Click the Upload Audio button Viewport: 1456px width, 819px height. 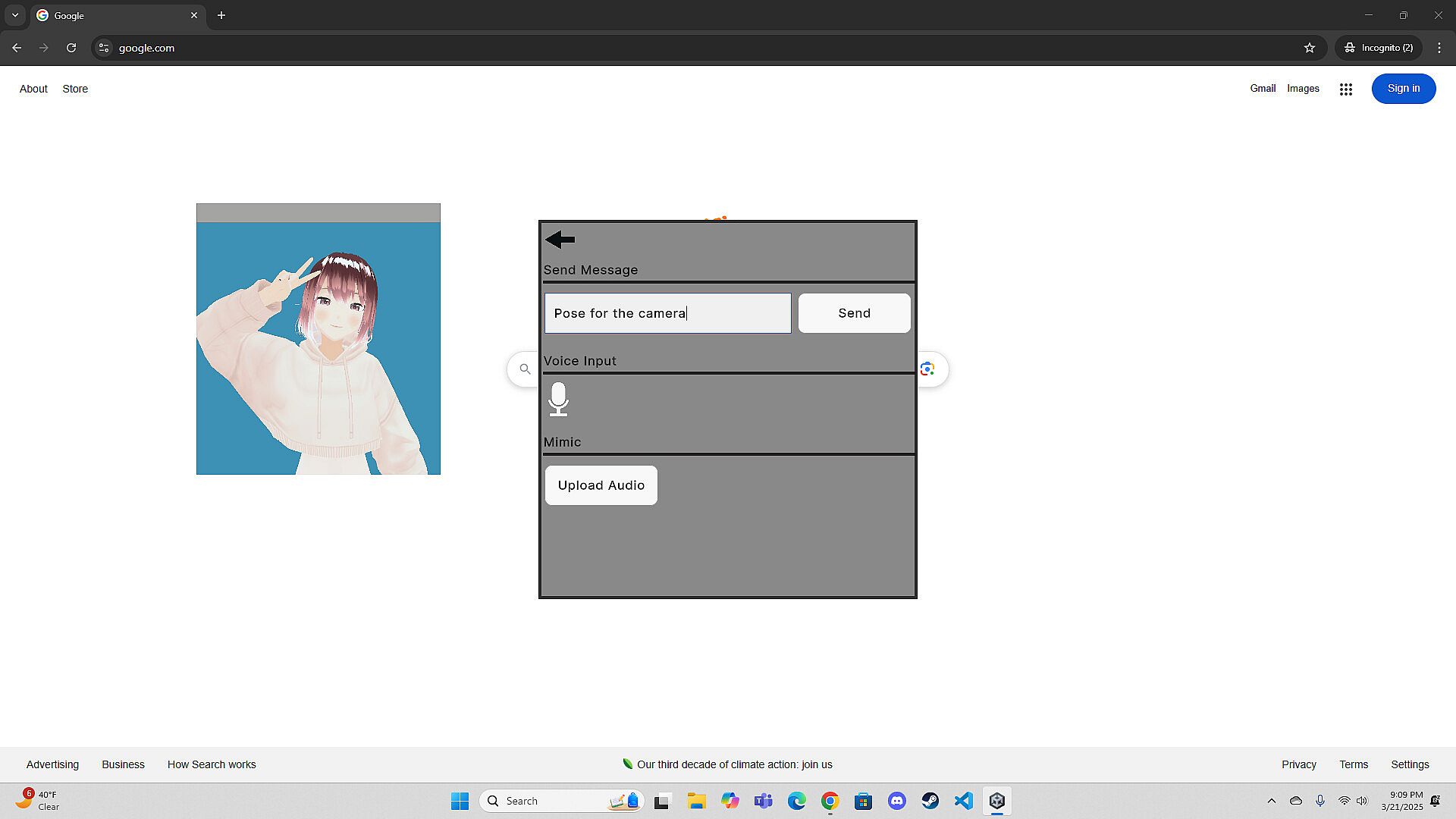pyautogui.click(x=601, y=485)
